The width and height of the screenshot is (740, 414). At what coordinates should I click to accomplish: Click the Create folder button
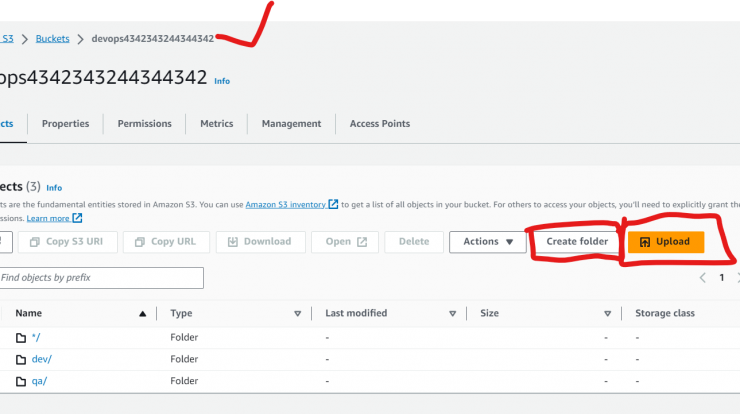(577, 242)
